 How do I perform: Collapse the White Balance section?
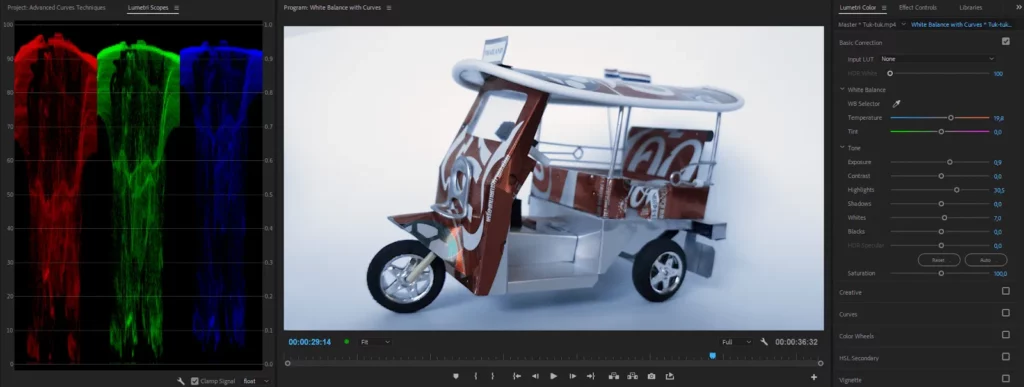[842, 89]
